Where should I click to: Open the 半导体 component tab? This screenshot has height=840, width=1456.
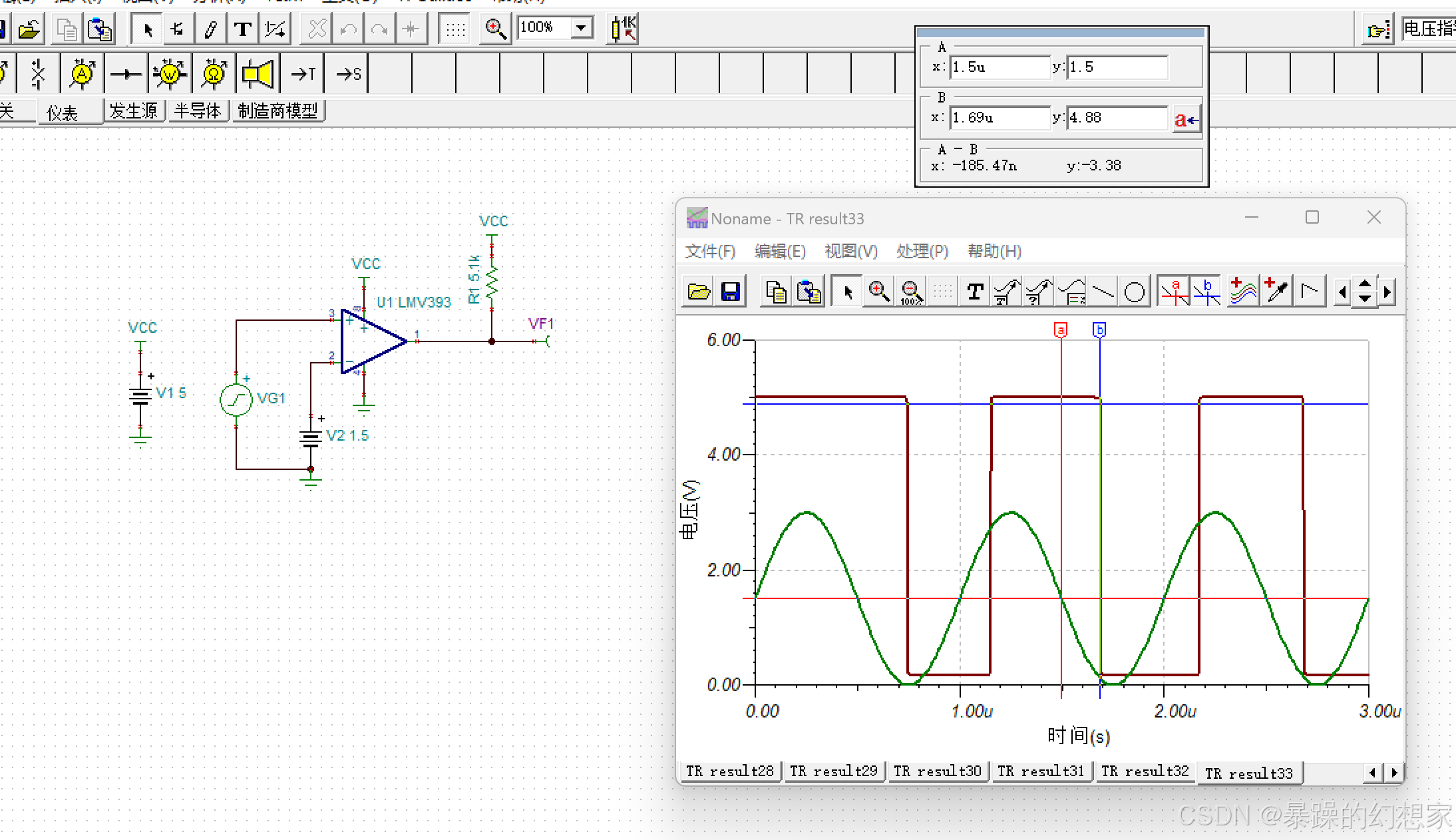(197, 110)
